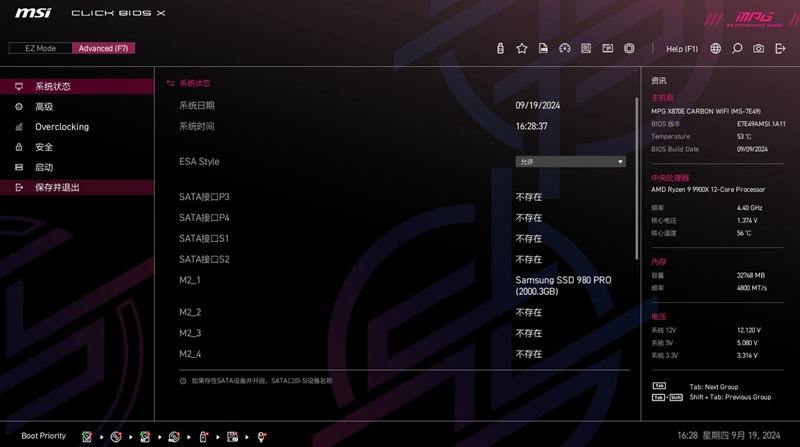Switch to Advanced (F7) mode

click(x=104, y=48)
